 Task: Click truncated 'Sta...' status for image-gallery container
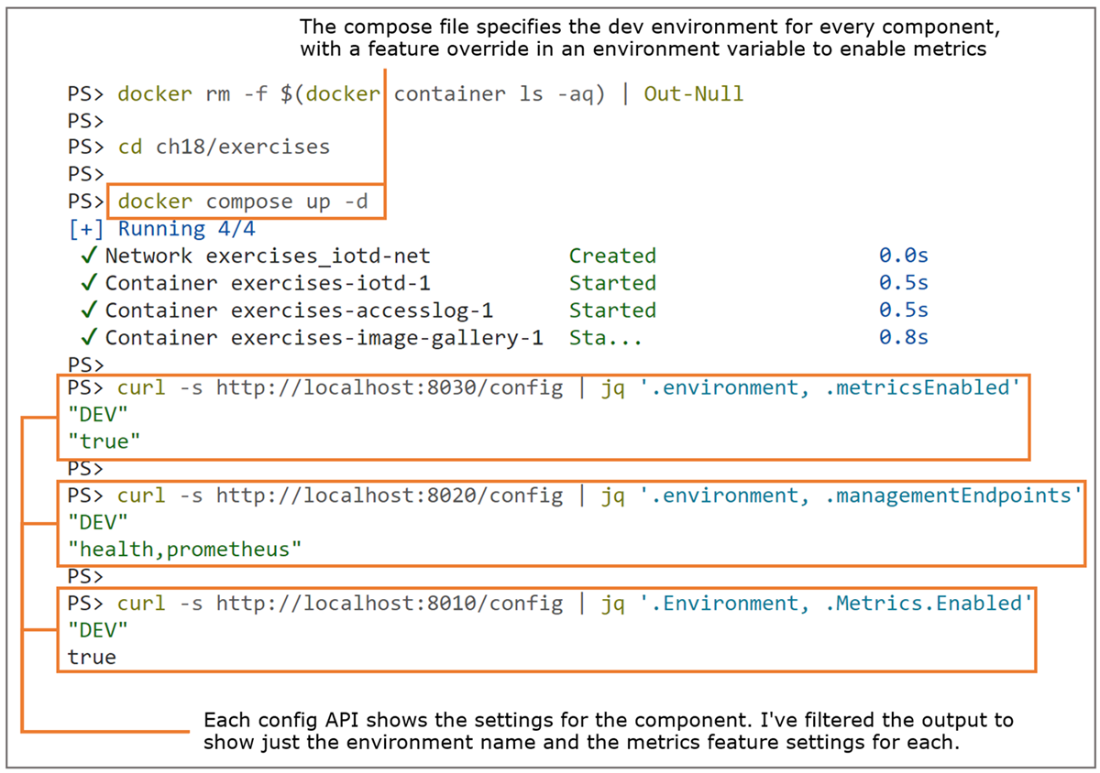click(x=605, y=337)
